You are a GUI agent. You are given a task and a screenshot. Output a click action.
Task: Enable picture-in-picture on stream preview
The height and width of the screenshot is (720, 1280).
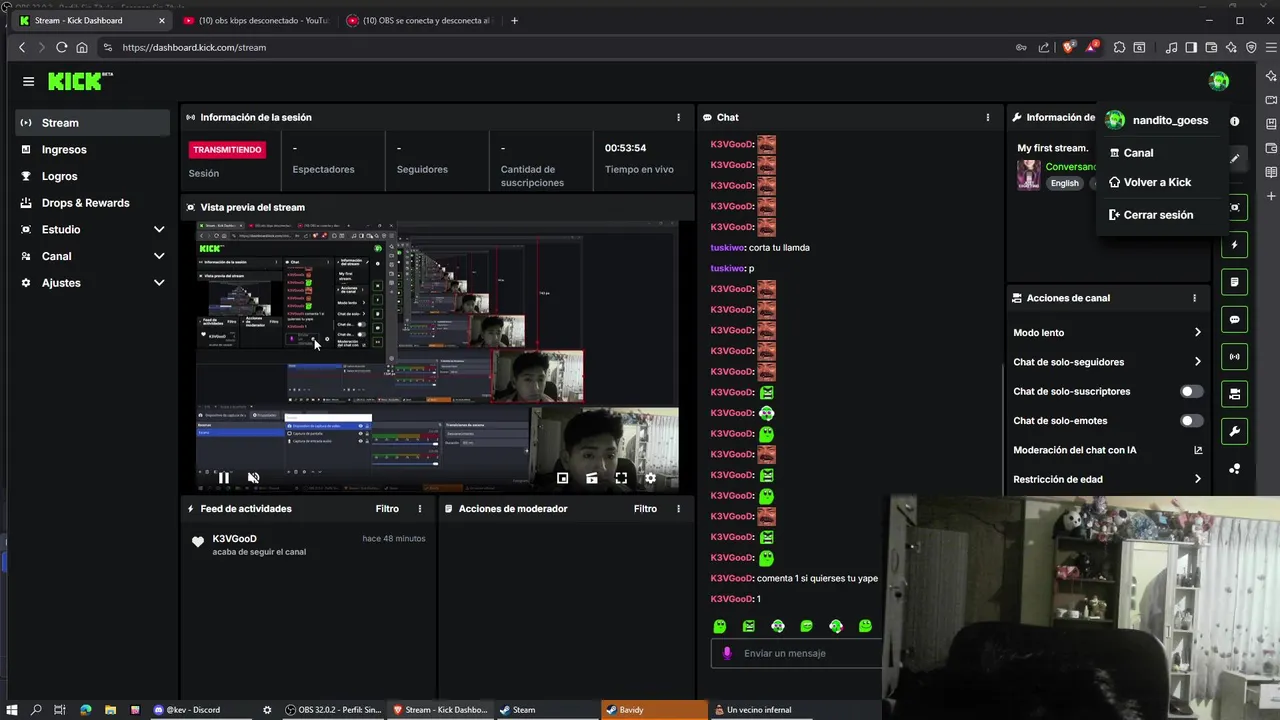tap(562, 478)
